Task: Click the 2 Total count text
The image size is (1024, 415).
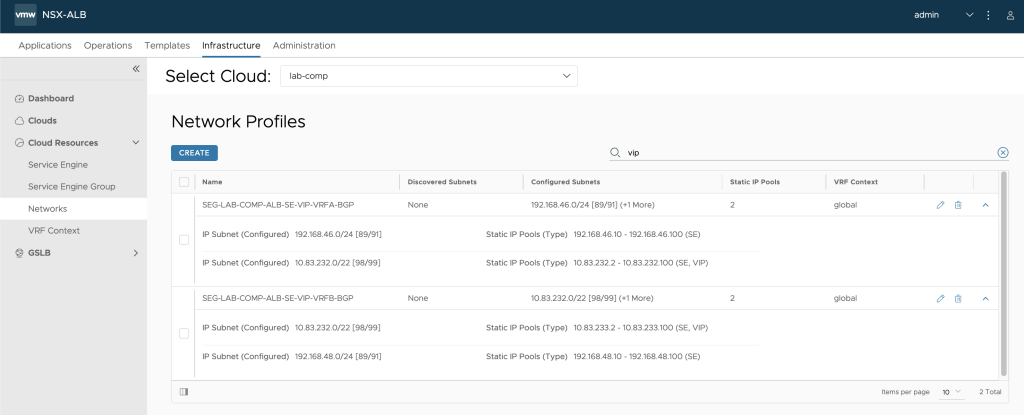Action: click(990, 392)
